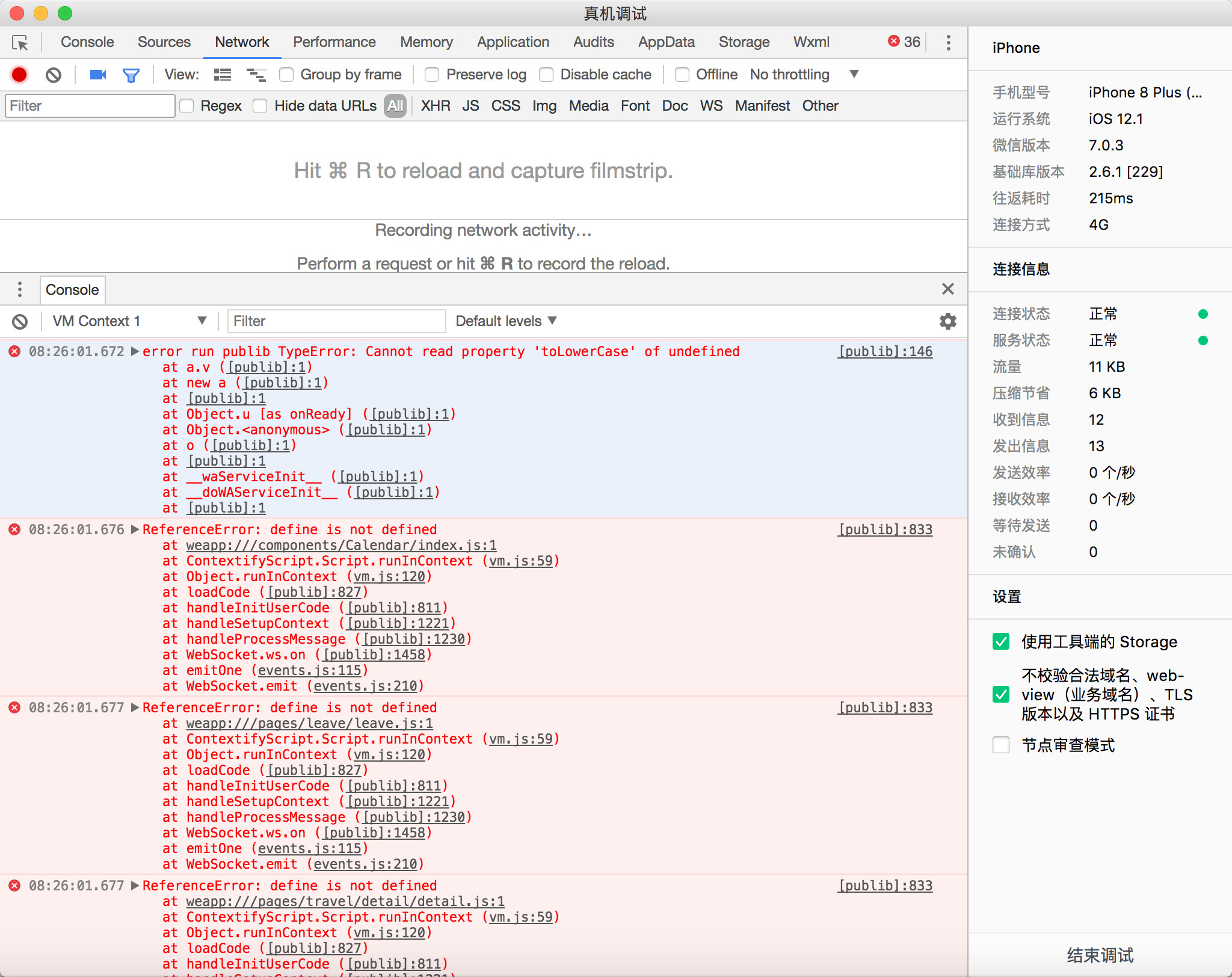This screenshot has height=977, width=1232.
Task: Go to the Storage tab
Action: (744, 42)
